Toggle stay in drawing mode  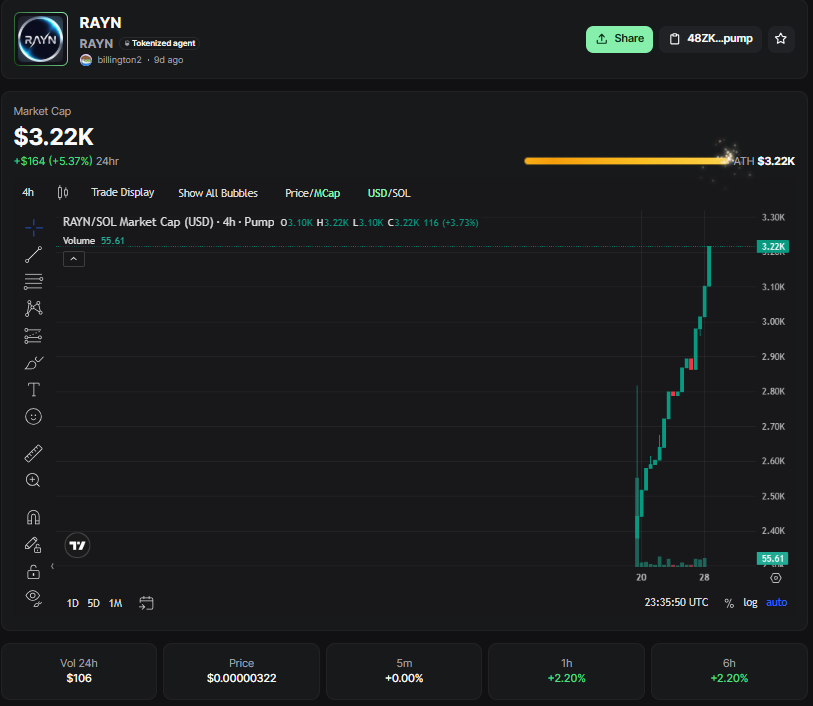(34, 545)
